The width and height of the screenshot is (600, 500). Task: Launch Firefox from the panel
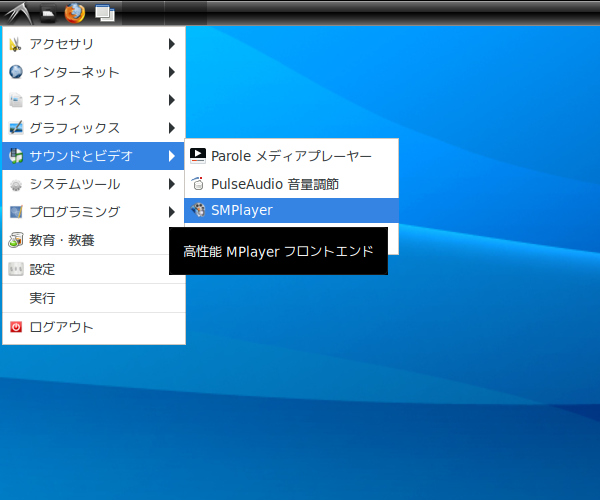(75, 13)
